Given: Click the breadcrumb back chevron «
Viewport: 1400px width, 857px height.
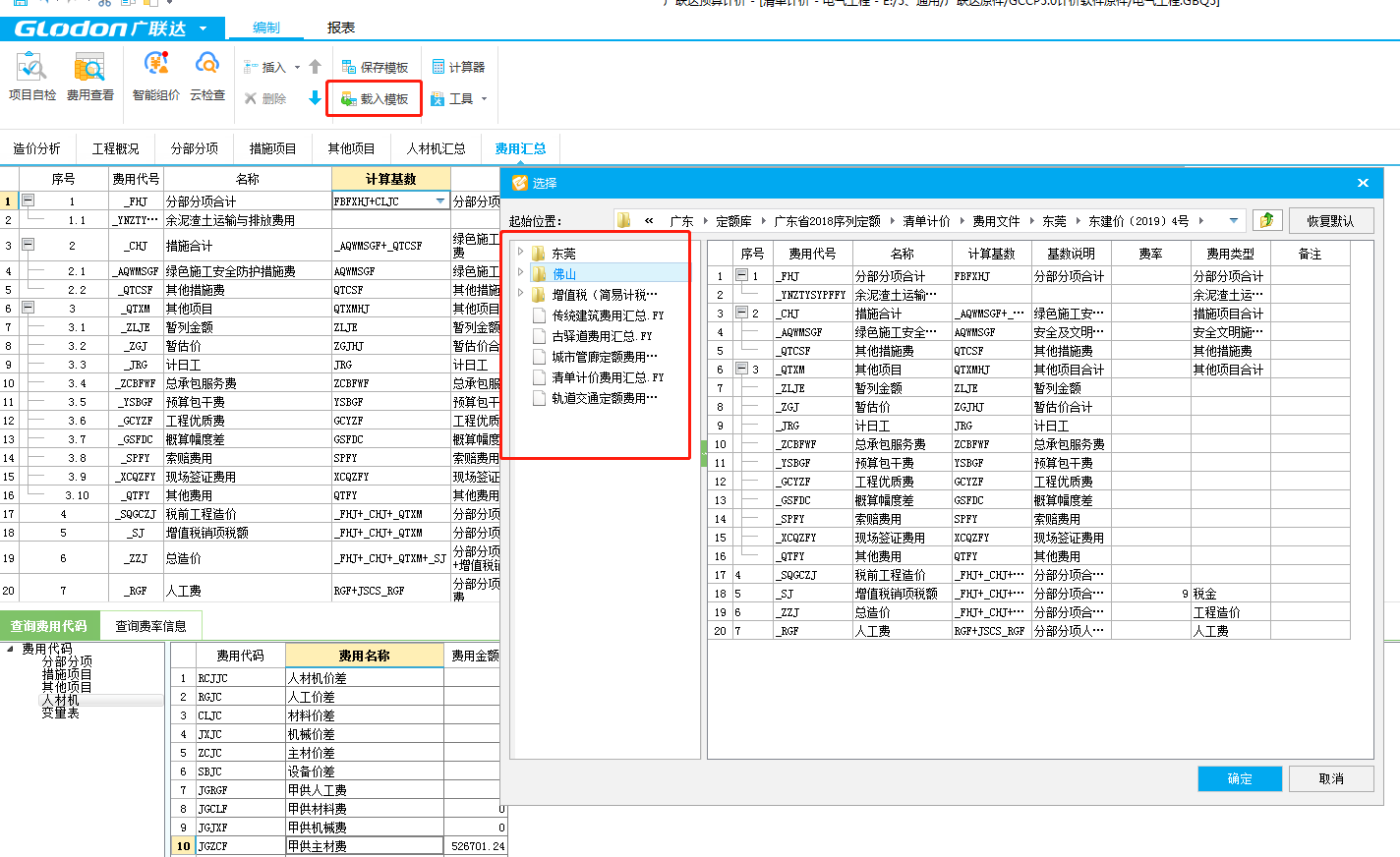Looking at the screenshot, I should coord(649,221).
